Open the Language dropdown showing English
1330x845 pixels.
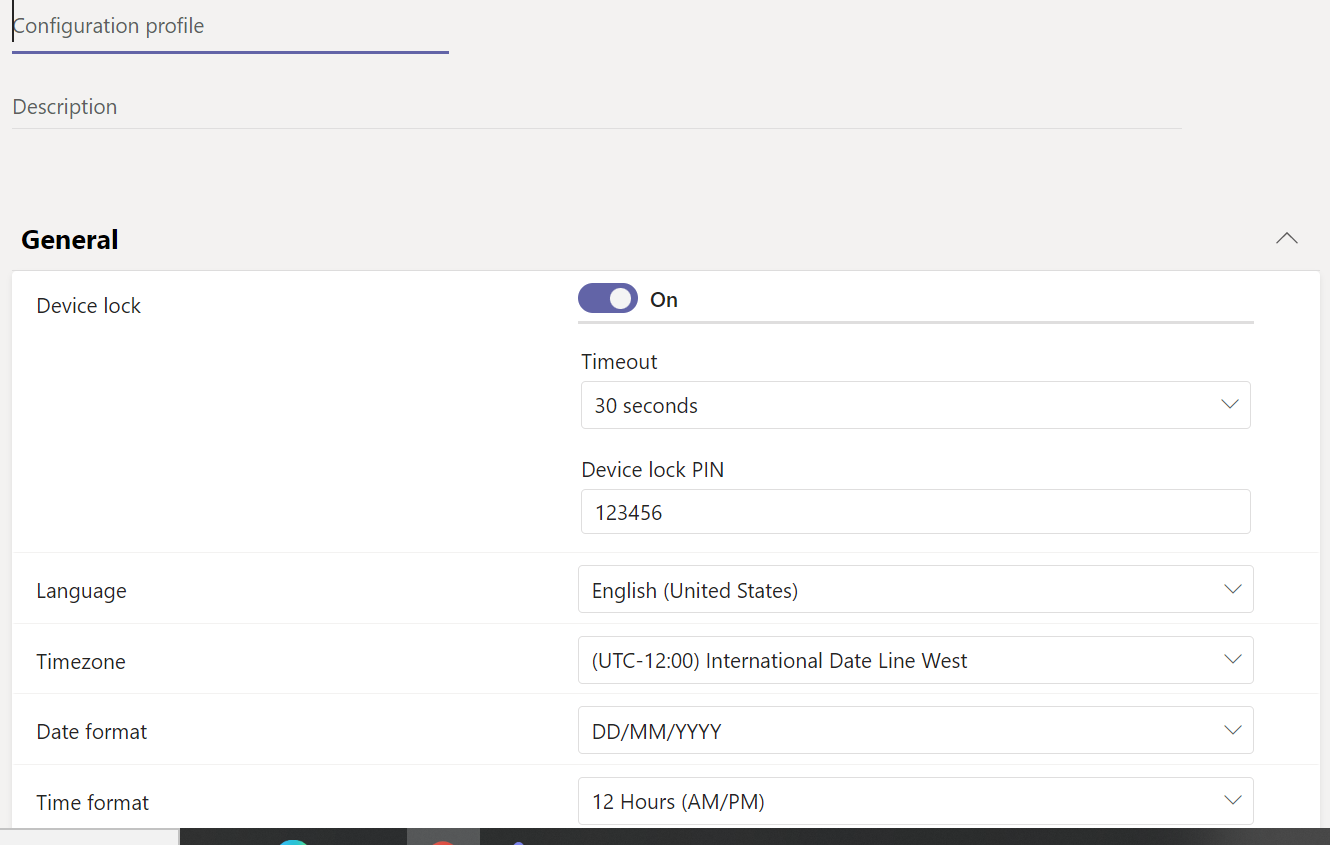click(900, 590)
